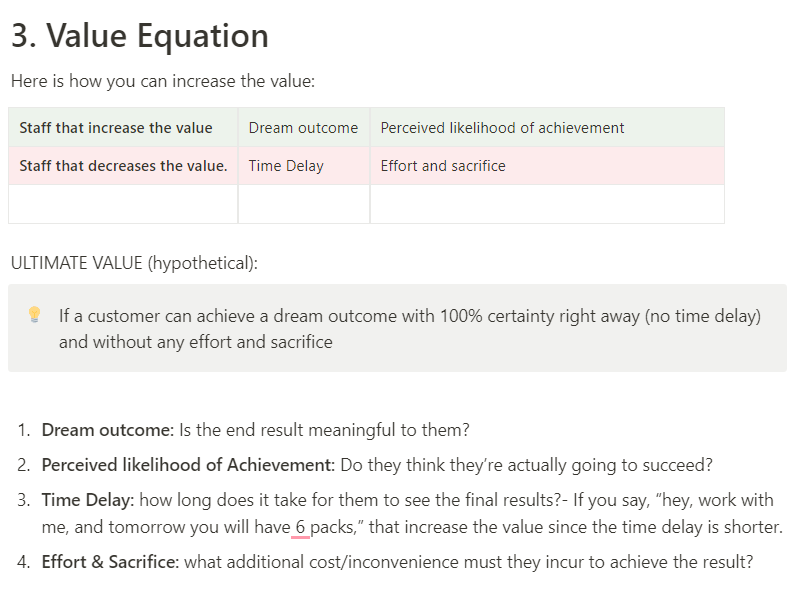Click the 'Perceived likelihood of achievement' cell

click(x=547, y=127)
